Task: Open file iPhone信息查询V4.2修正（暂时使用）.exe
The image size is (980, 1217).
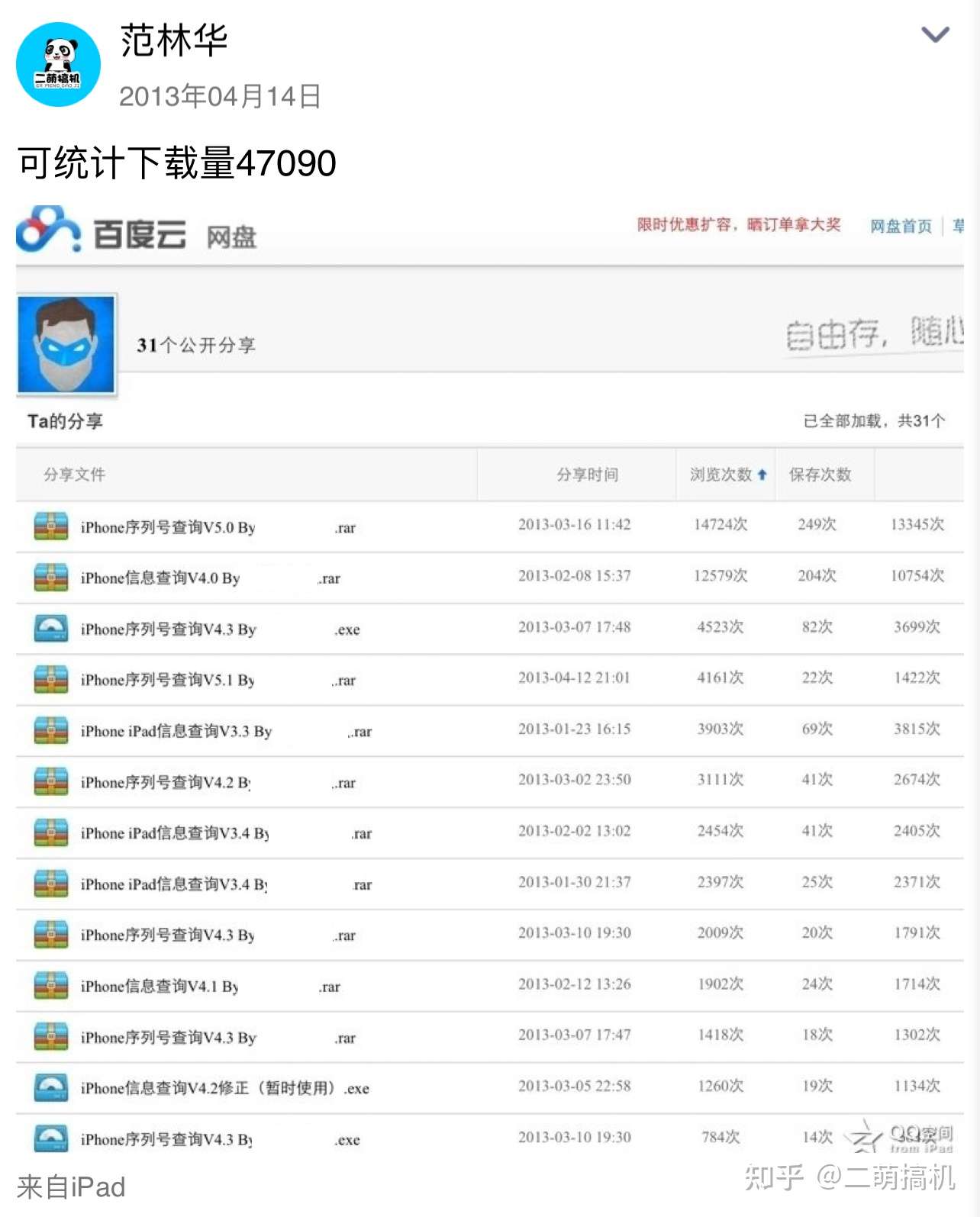Action: click(225, 1089)
